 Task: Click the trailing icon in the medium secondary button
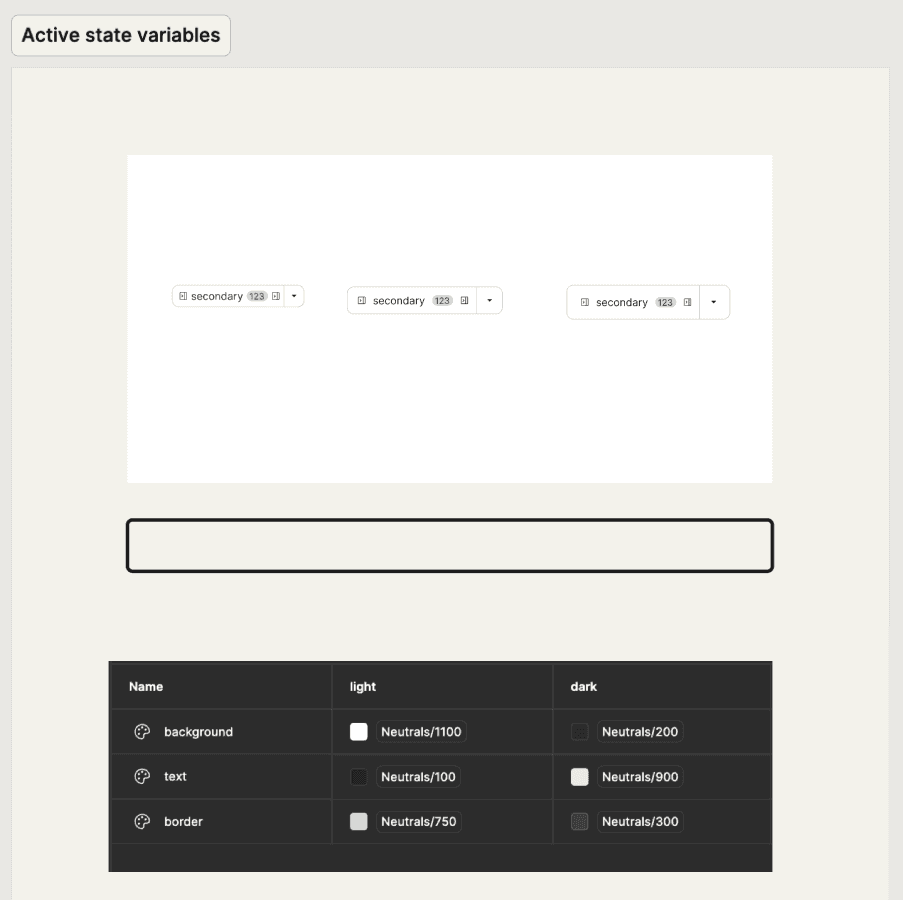(464, 300)
